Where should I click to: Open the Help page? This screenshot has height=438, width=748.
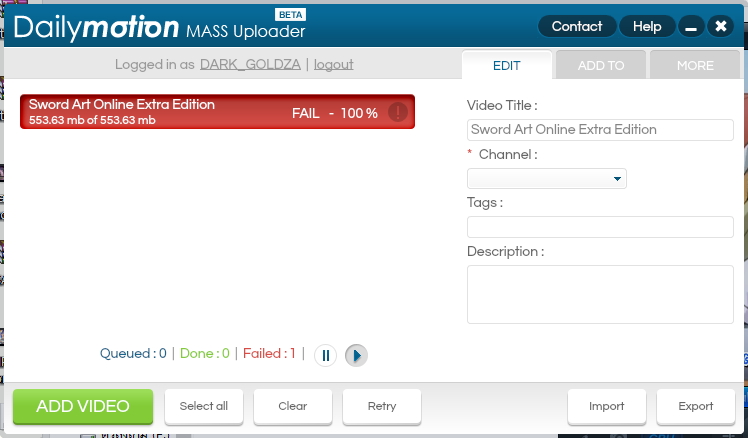coord(647,26)
